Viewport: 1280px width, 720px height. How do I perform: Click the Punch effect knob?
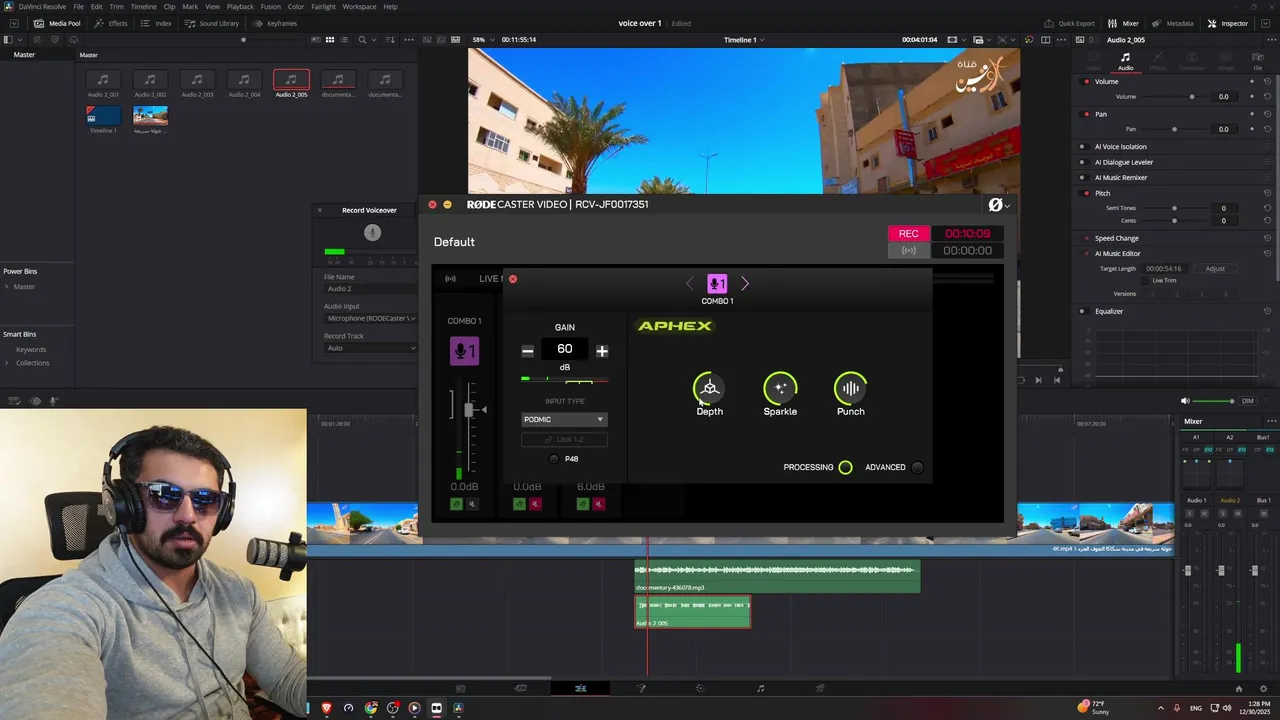(851, 388)
